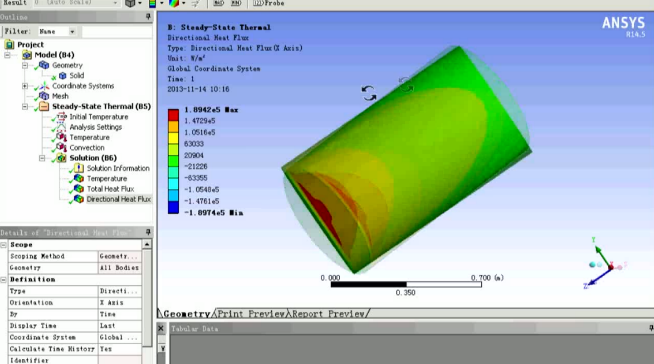Select Total Heat Flux result
Screen dimensions: 654x364
point(110,189)
